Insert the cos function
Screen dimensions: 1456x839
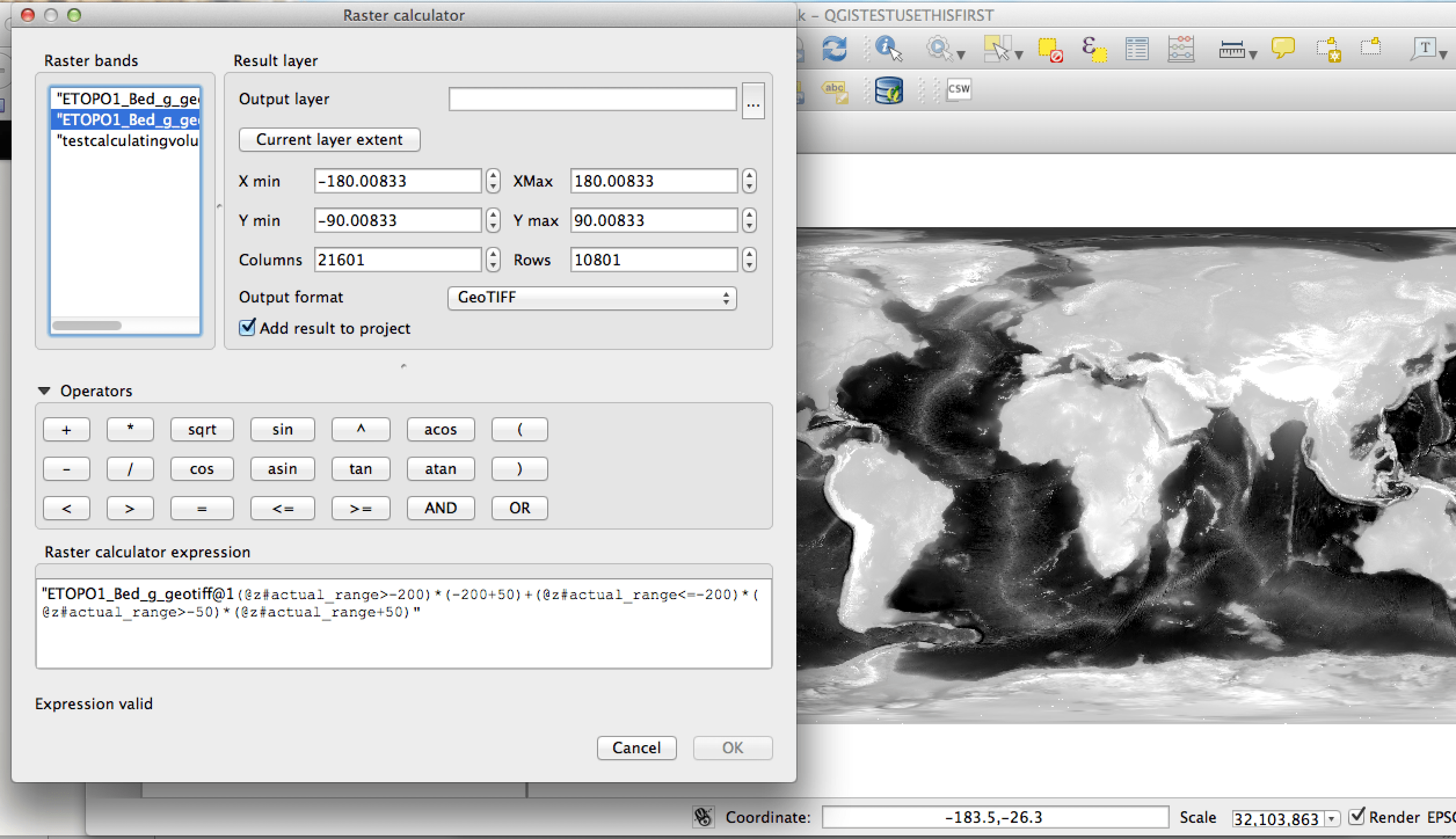pos(202,469)
